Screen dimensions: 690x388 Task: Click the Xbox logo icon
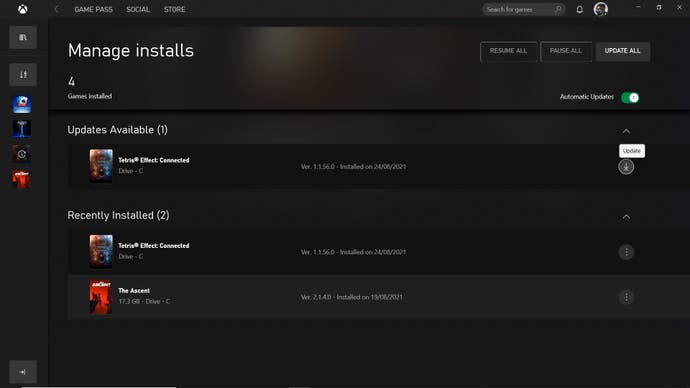[x=23, y=9]
